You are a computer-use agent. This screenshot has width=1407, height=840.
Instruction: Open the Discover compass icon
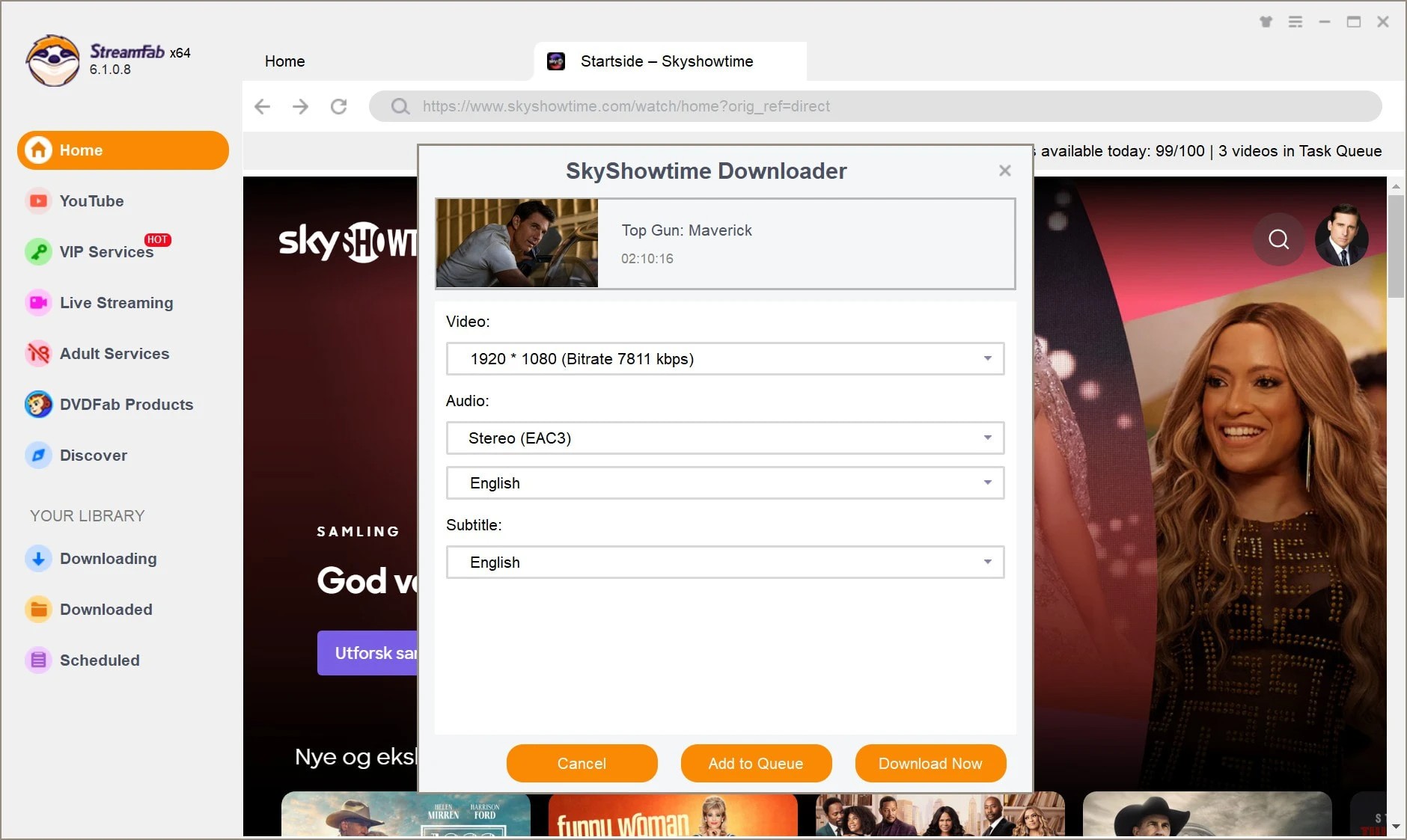[x=38, y=456]
